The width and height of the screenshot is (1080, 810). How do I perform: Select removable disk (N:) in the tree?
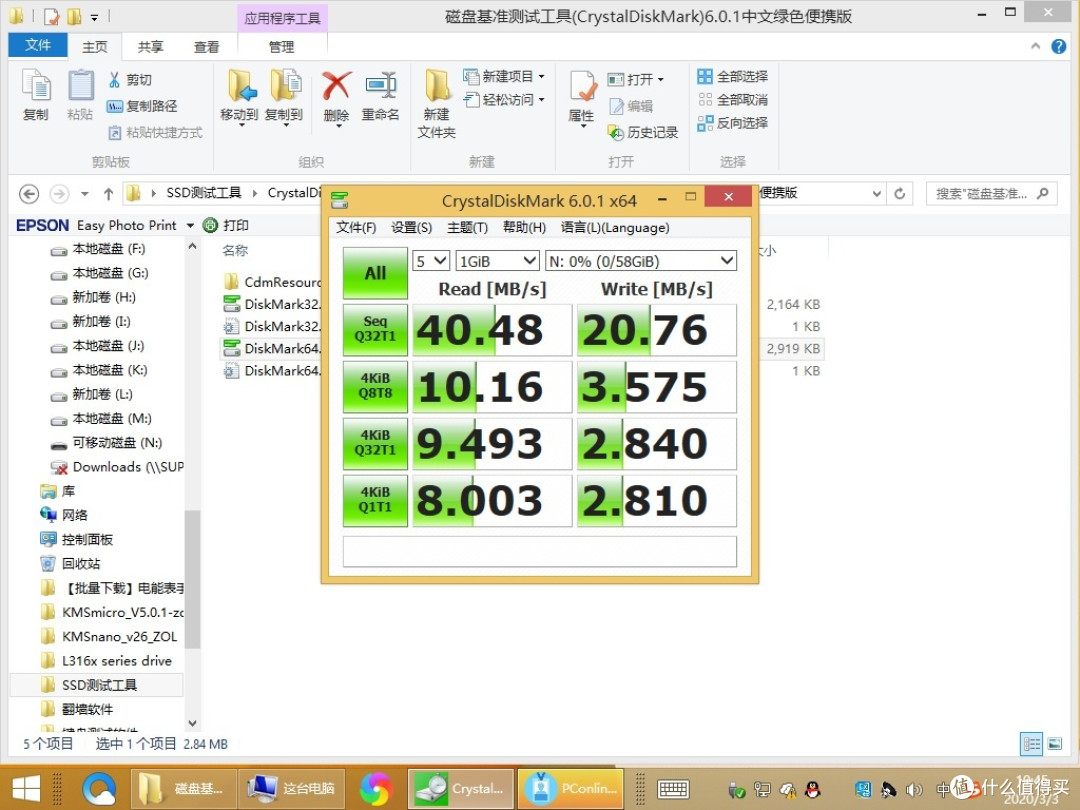tap(107, 443)
